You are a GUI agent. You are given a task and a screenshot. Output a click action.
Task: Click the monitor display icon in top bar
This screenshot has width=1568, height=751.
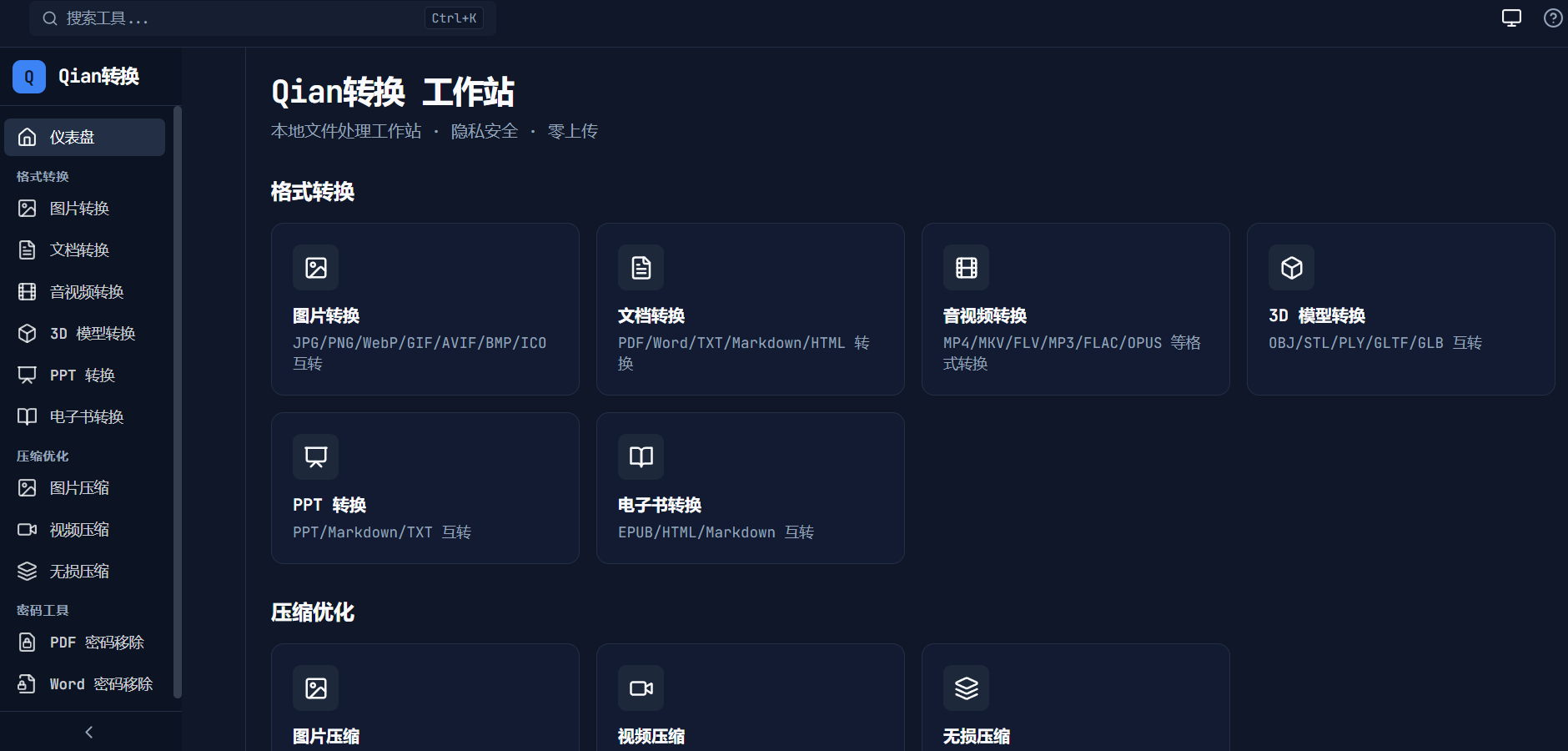1511,18
